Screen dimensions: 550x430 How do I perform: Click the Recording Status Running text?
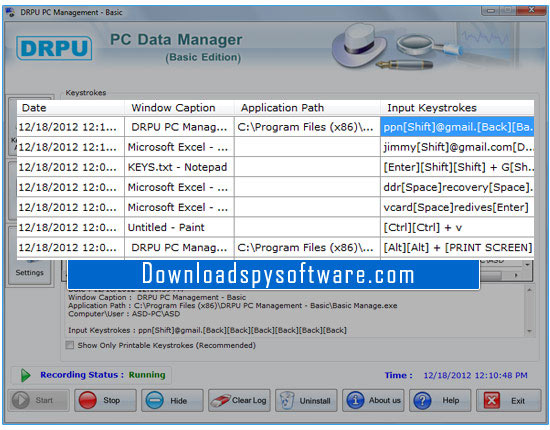tap(147, 375)
